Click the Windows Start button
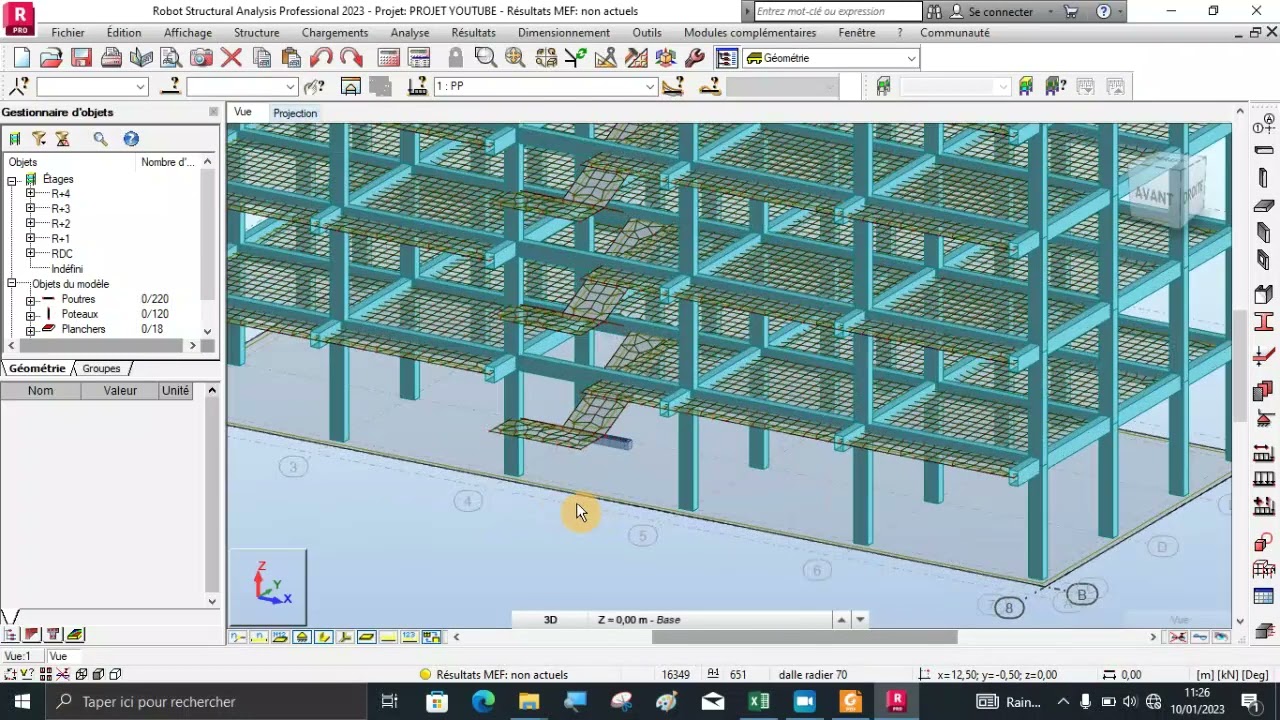The image size is (1280, 720). [22, 702]
